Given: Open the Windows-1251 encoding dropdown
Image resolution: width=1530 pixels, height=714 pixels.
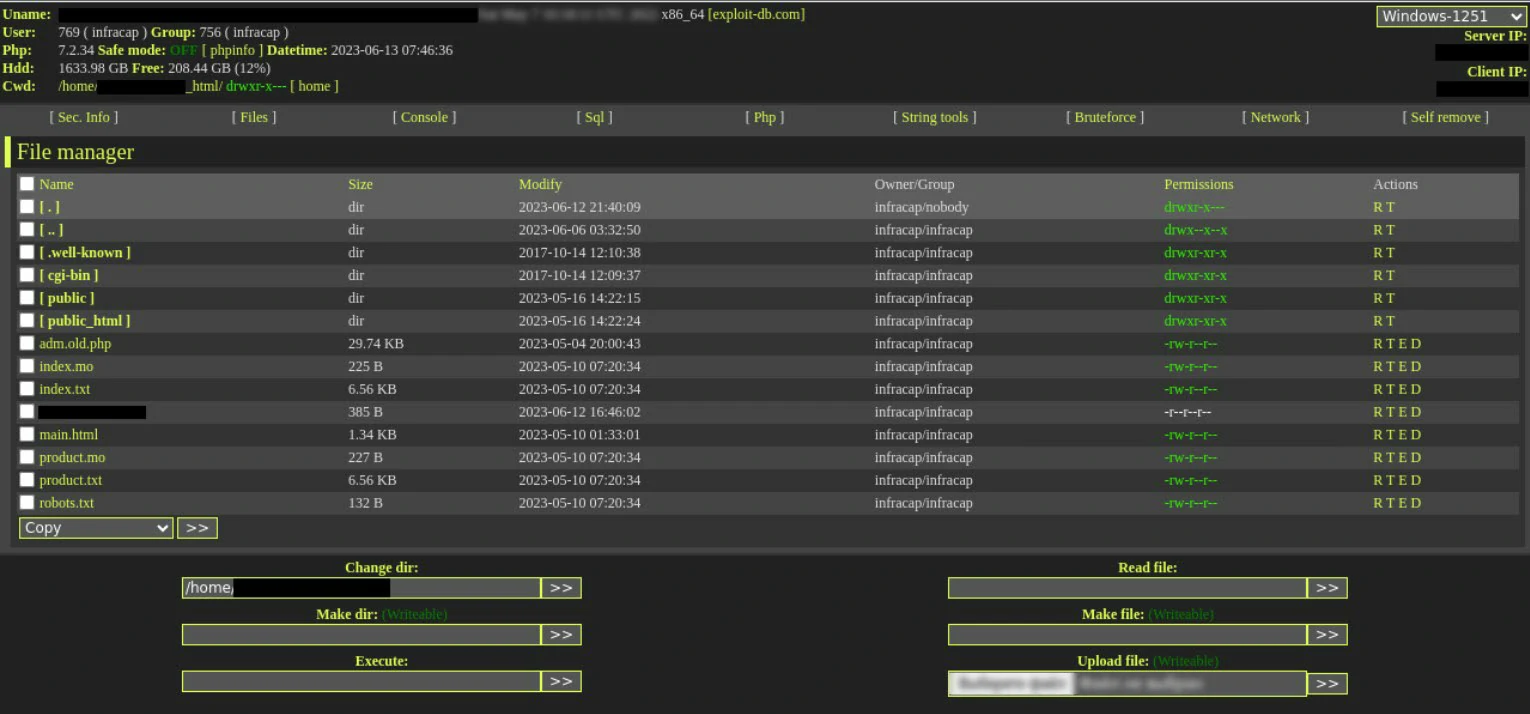Looking at the screenshot, I should (1450, 16).
